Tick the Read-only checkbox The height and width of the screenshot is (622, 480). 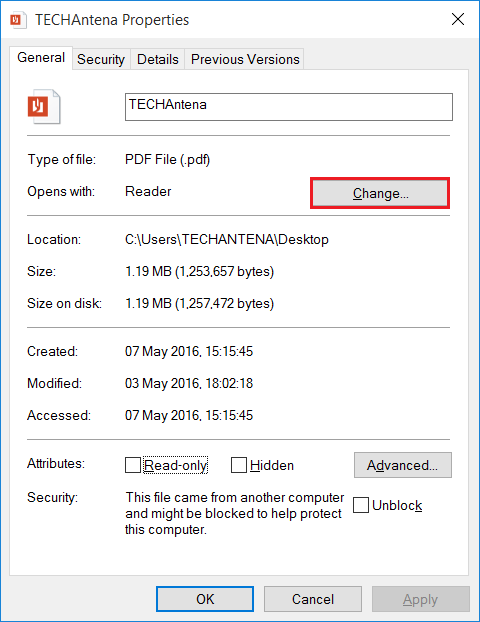[x=132, y=465]
